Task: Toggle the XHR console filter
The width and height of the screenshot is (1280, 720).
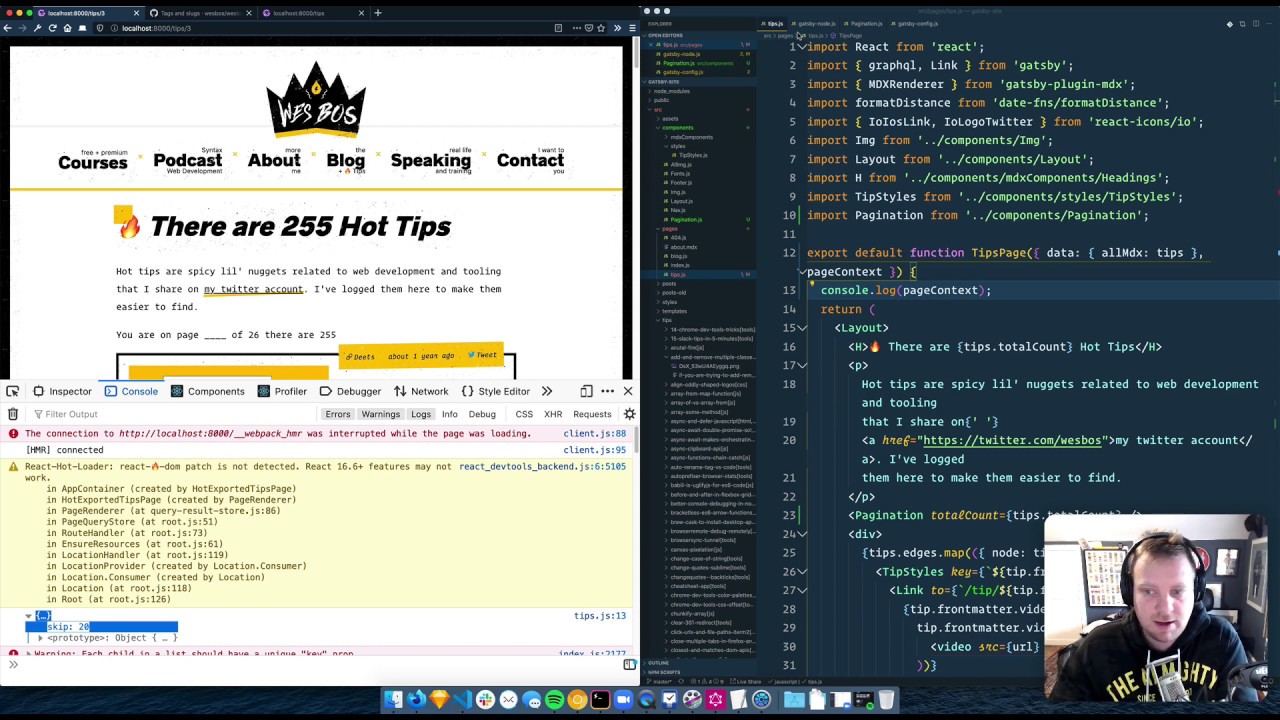Action: [553, 414]
